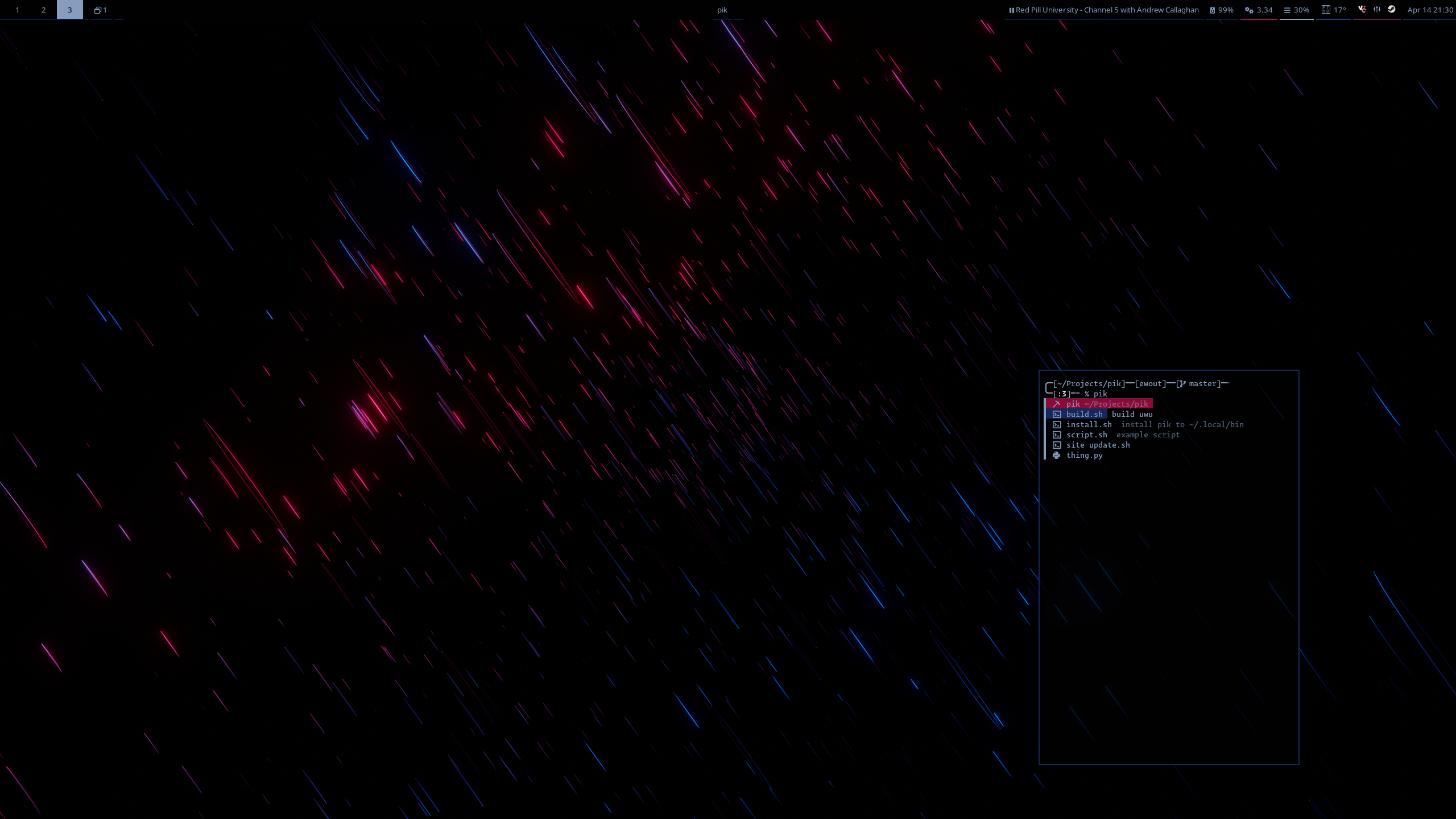Click the window count indicator in the bar
Screen dimensions: 1456x819
pyautogui.click(x=101, y=10)
